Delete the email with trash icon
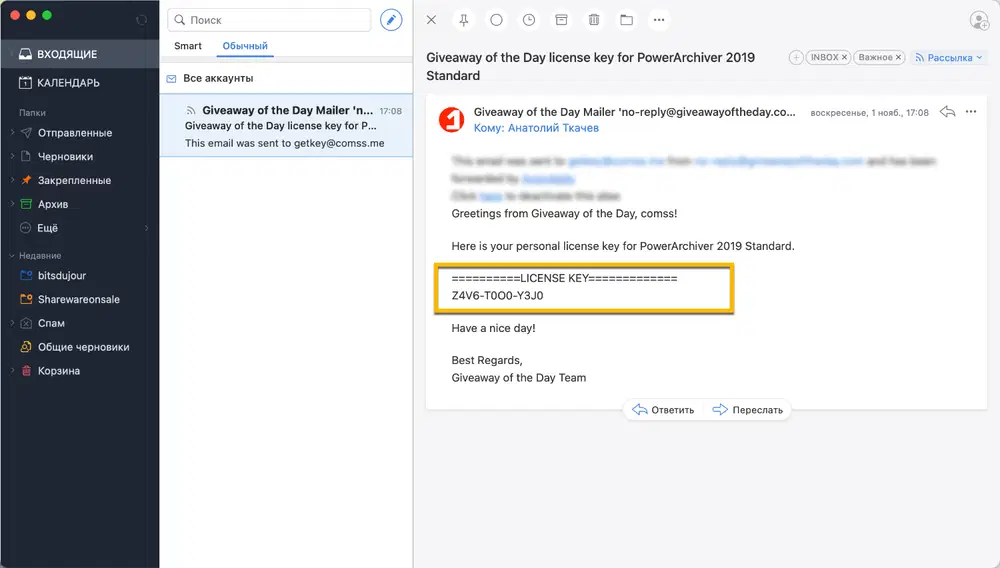 click(594, 20)
